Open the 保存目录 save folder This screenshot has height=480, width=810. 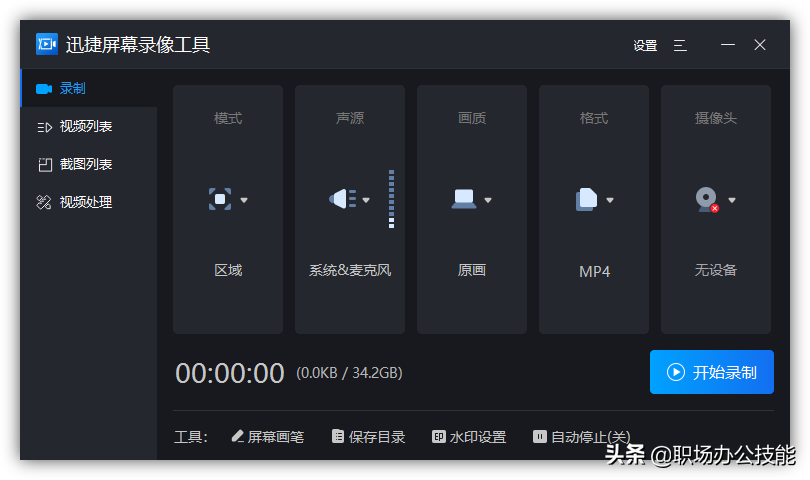tap(368, 437)
